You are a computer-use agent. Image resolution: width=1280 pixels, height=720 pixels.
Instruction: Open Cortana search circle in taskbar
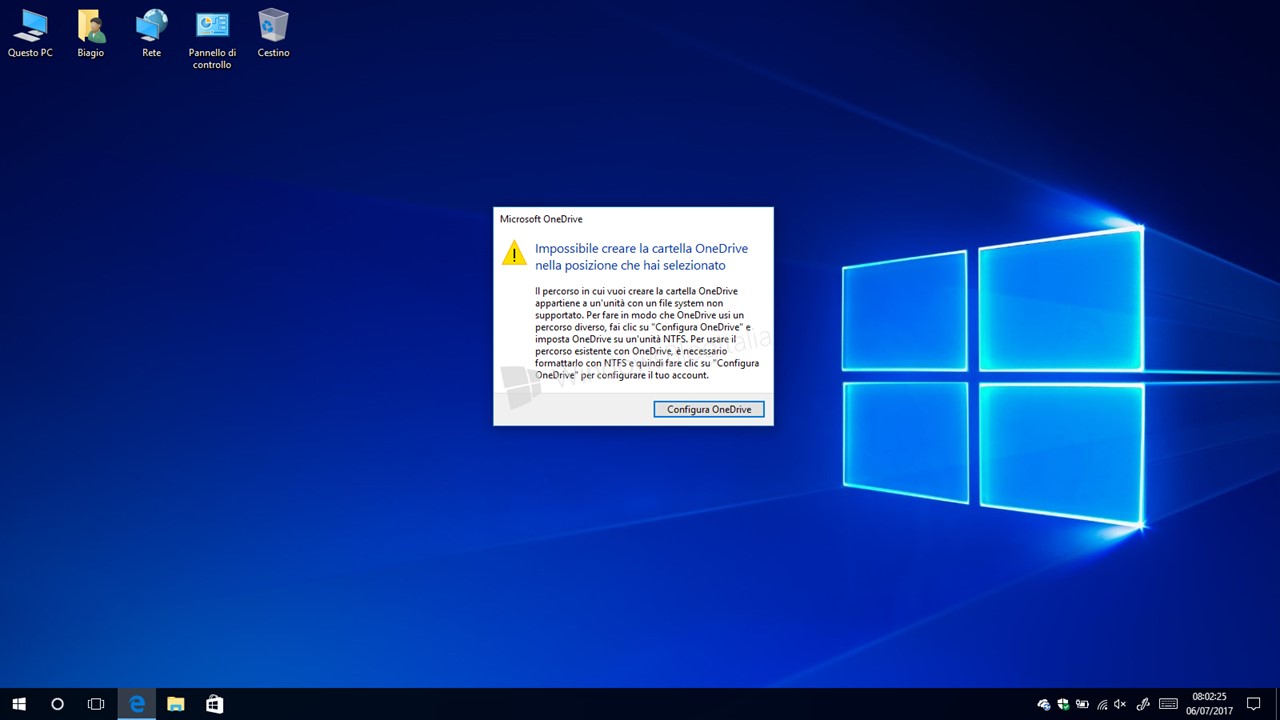(57, 704)
